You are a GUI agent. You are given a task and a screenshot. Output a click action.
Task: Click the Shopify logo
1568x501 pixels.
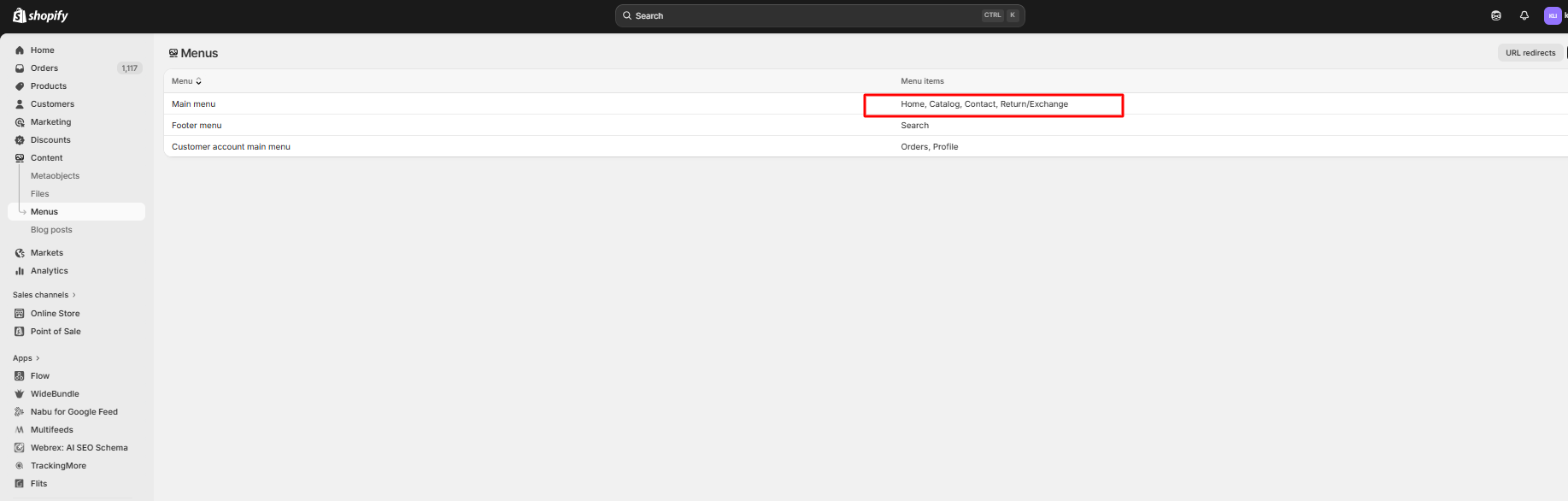point(40,15)
